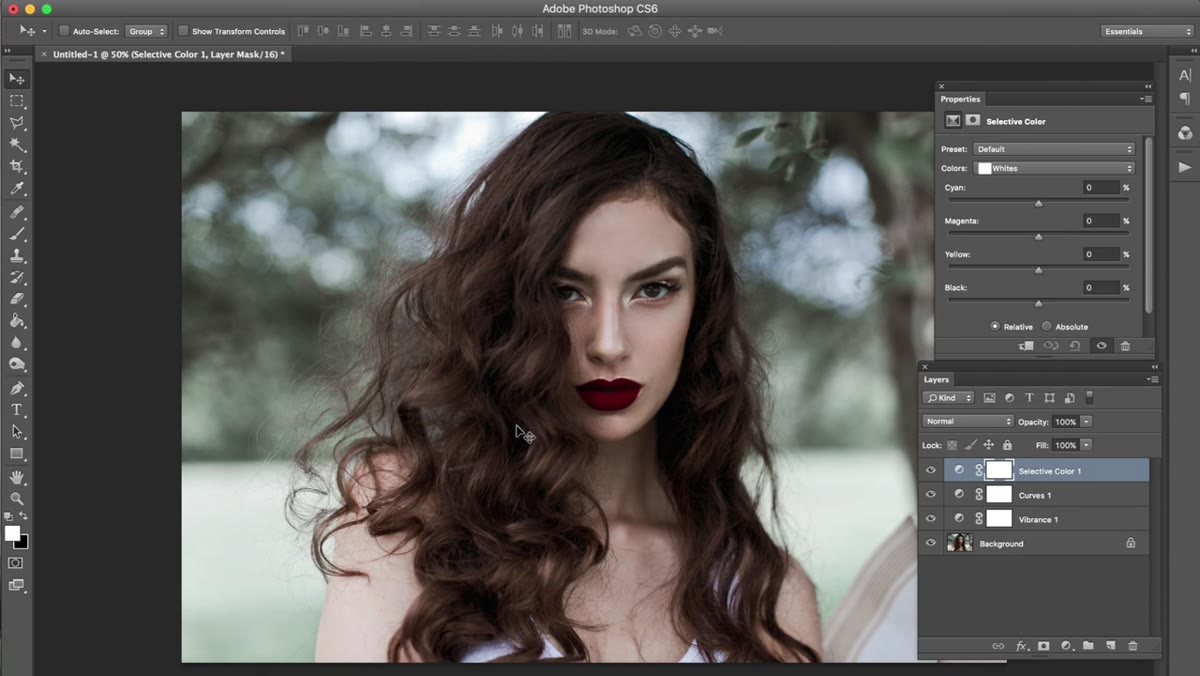Select the Relative radio button
Screen dimensions: 1200x676
point(995,326)
